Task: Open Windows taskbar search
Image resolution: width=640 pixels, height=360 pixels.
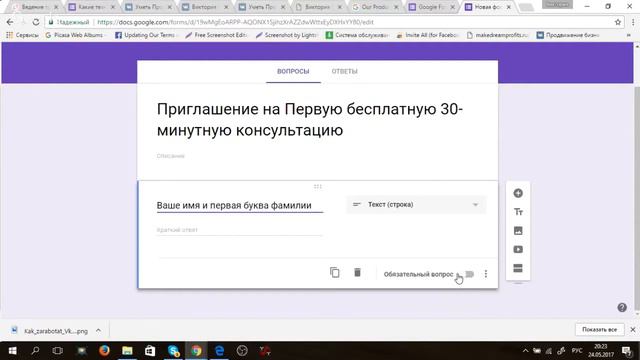Action: (35, 351)
